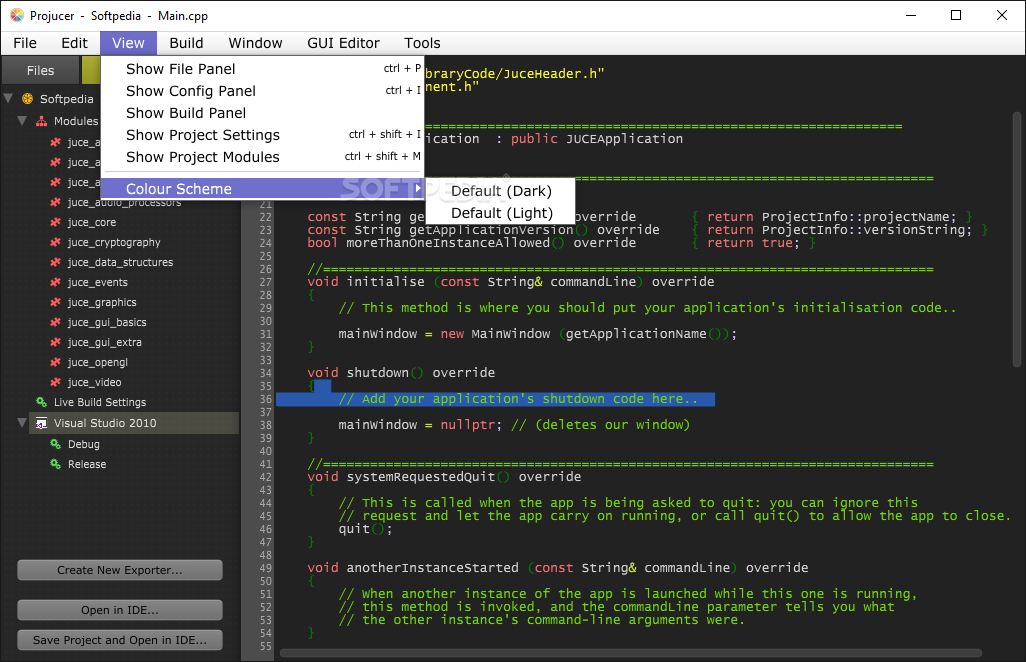1026x662 pixels.
Task: Click the juce_gui_extra module icon
Action: pos(56,342)
